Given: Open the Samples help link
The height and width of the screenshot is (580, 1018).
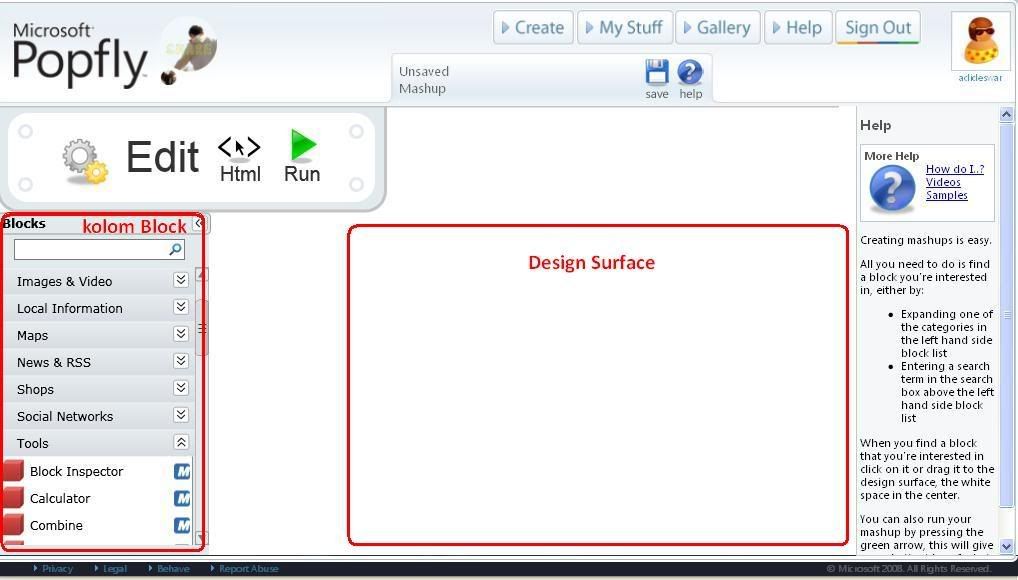Looking at the screenshot, I should tap(947, 195).
